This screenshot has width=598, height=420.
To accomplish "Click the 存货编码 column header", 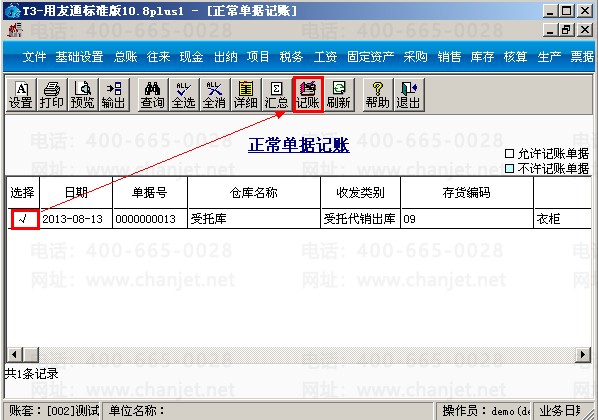I will coord(467,193).
